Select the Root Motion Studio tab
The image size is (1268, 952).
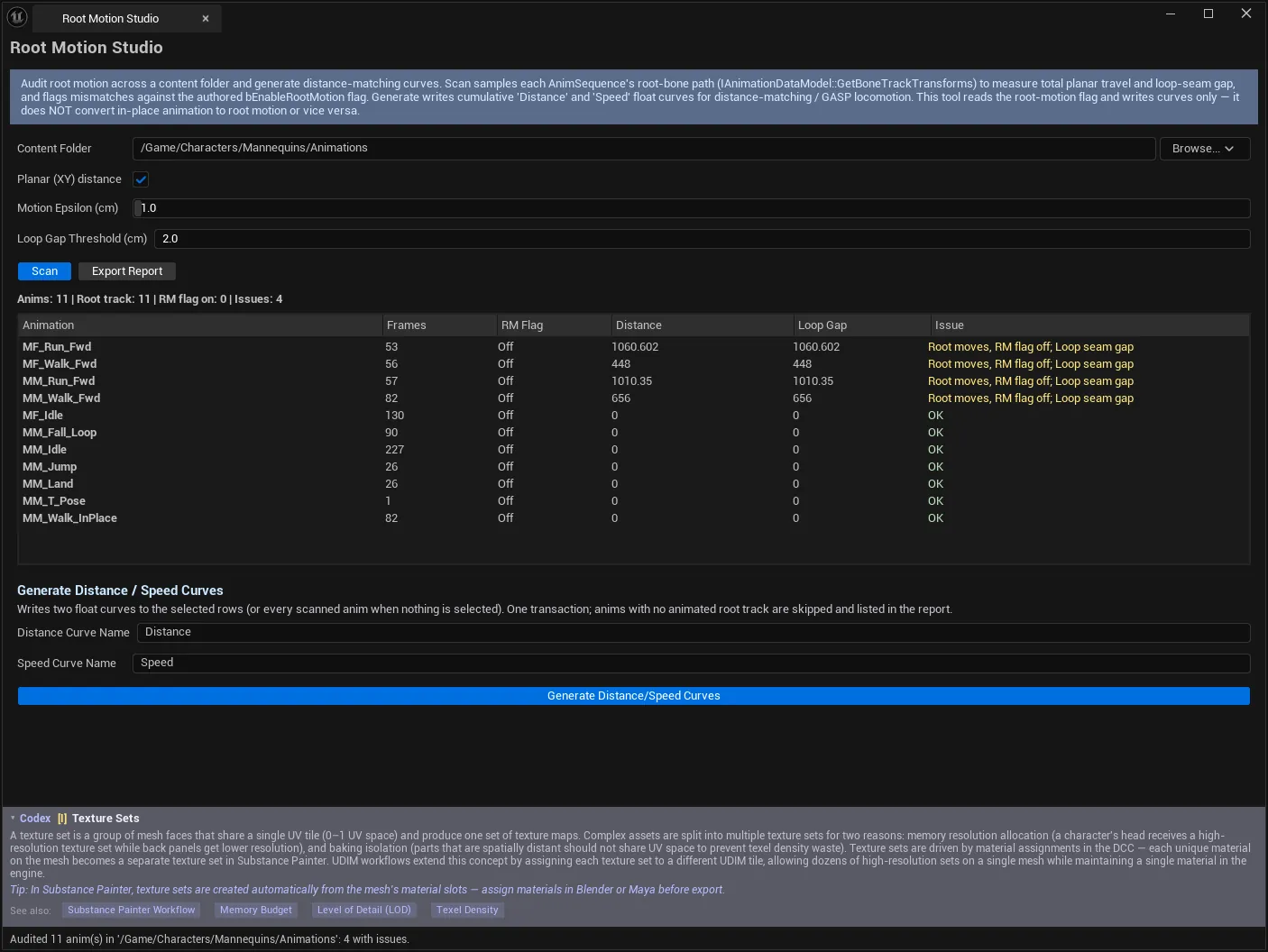point(126,18)
